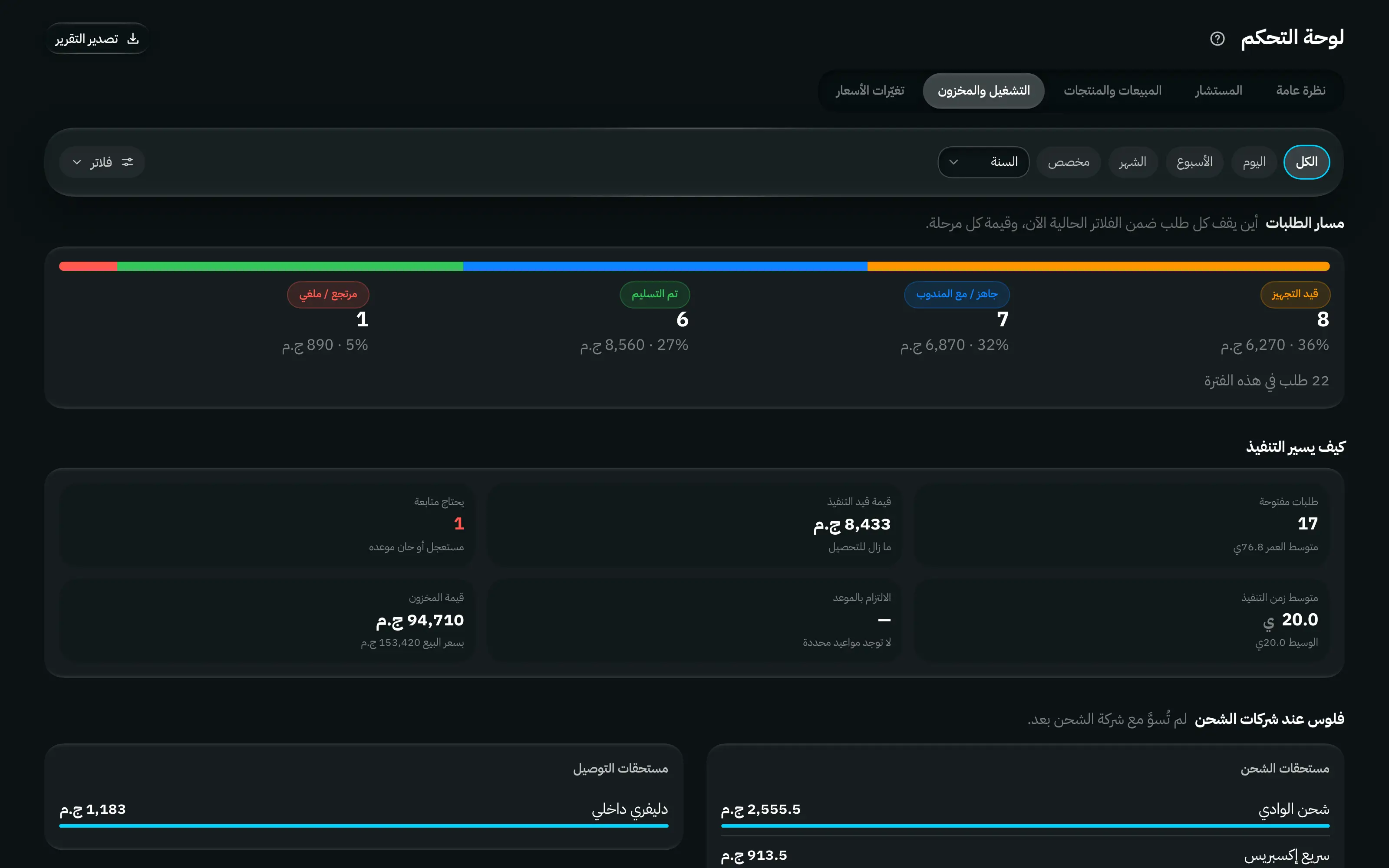This screenshot has width=1389, height=868.
Task: Select the الكل period filter
Action: pos(1307,162)
